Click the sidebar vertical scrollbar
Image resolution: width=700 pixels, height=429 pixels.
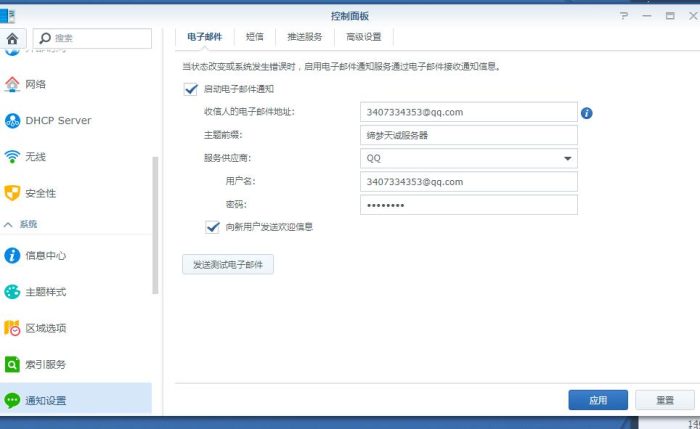(x=155, y=225)
